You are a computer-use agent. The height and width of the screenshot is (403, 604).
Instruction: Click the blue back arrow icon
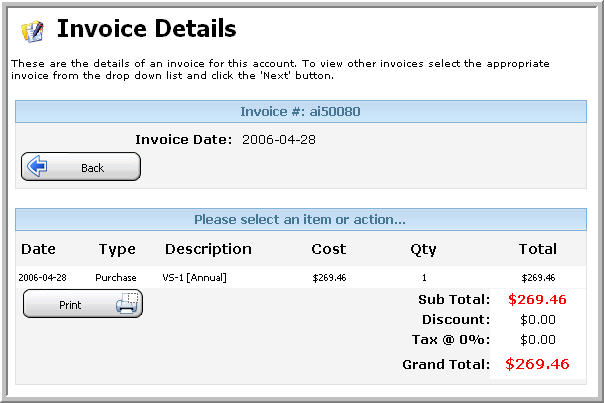click(x=37, y=166)
